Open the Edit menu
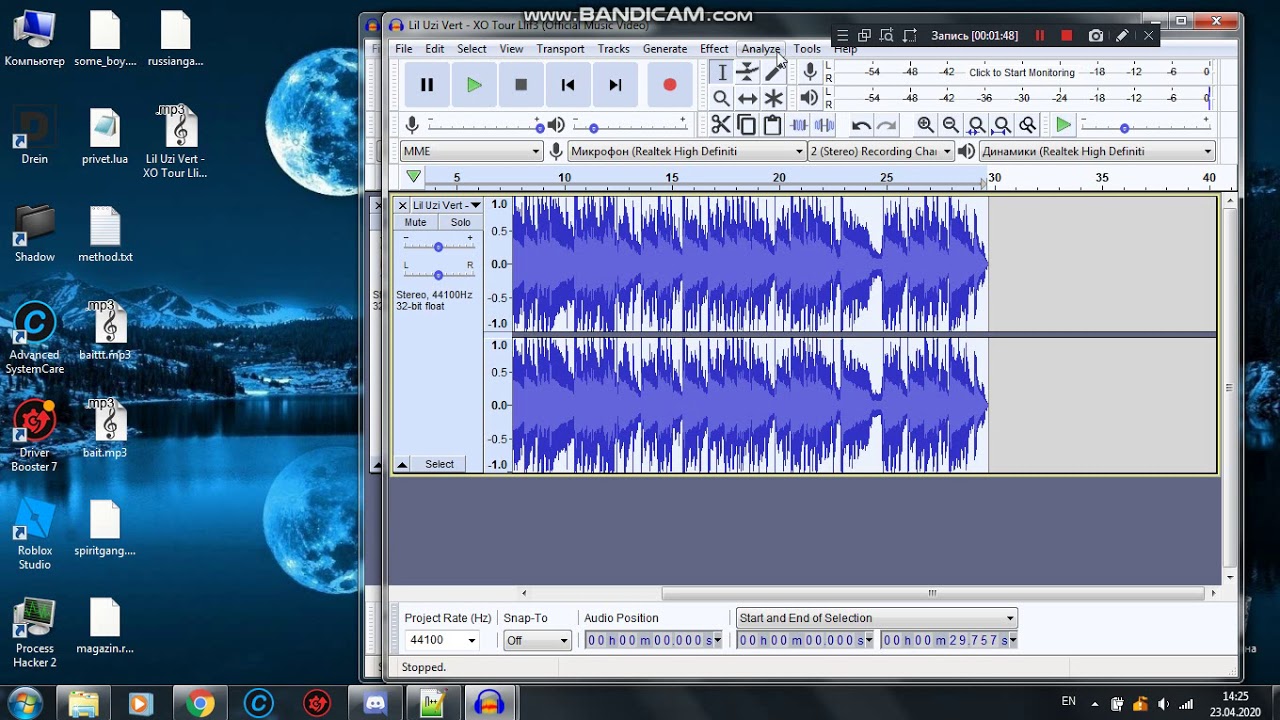Viewport: 1280px width, 720px height. pyautogui.click(x=434, y=49)
